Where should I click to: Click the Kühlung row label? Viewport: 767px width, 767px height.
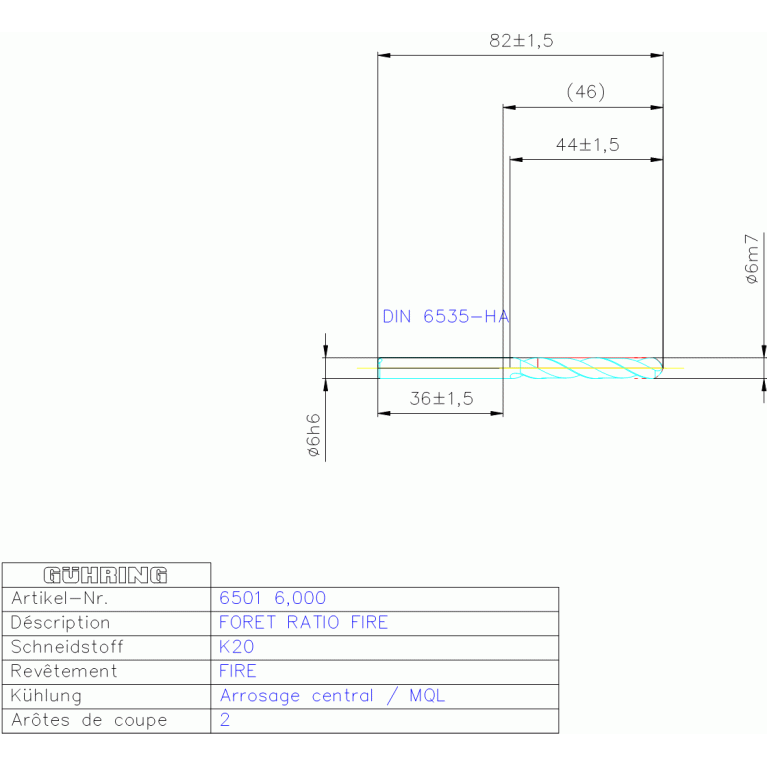(46, 696)
